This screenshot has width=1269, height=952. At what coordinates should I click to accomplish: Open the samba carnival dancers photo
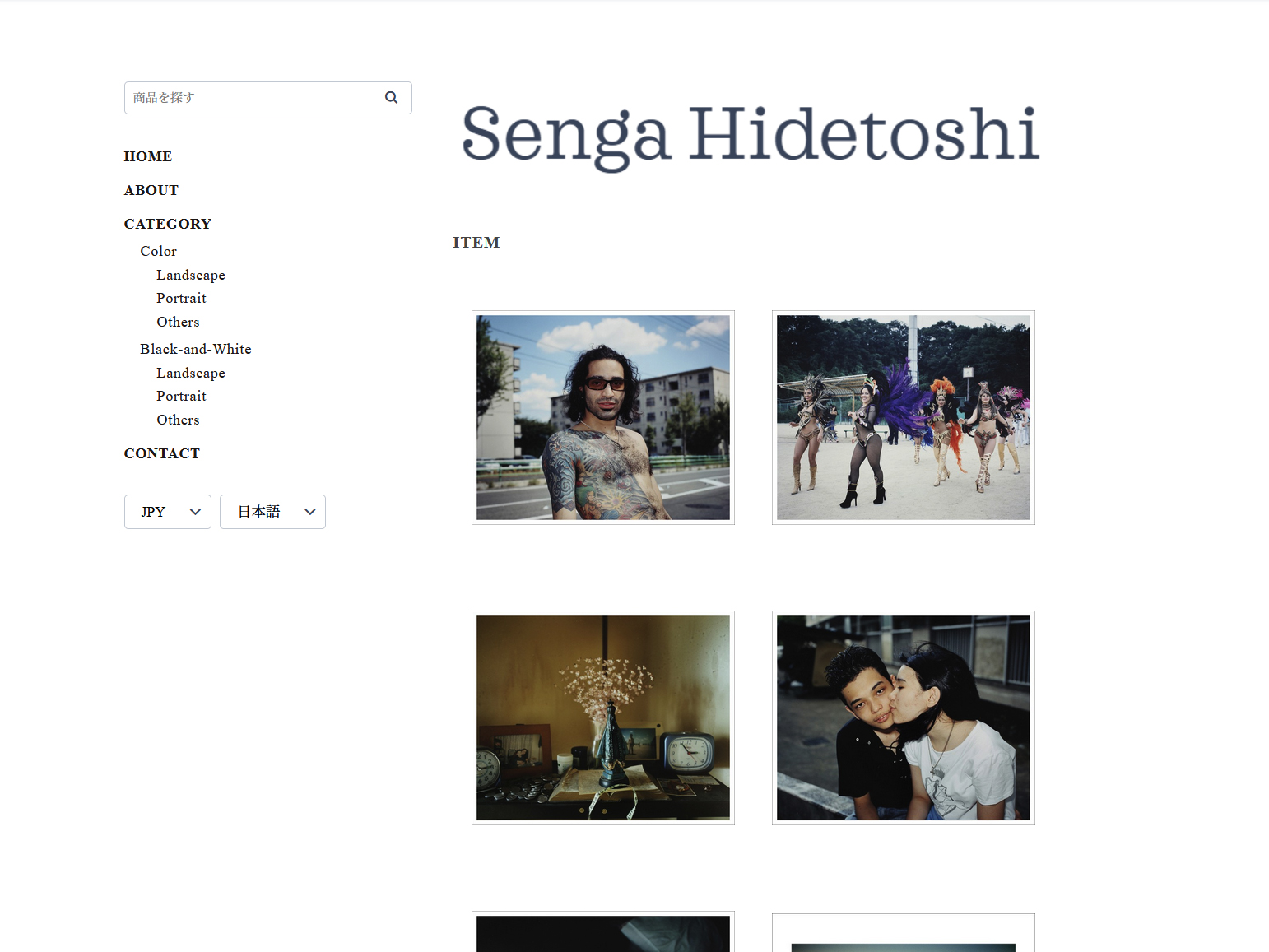coord(903,417)
